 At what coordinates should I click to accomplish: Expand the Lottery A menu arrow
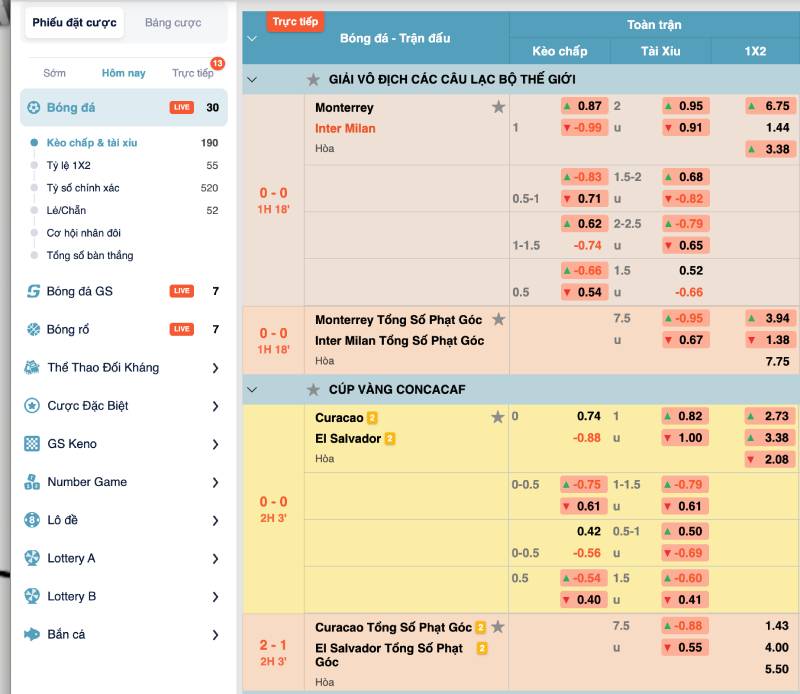(x=215, y=558)
